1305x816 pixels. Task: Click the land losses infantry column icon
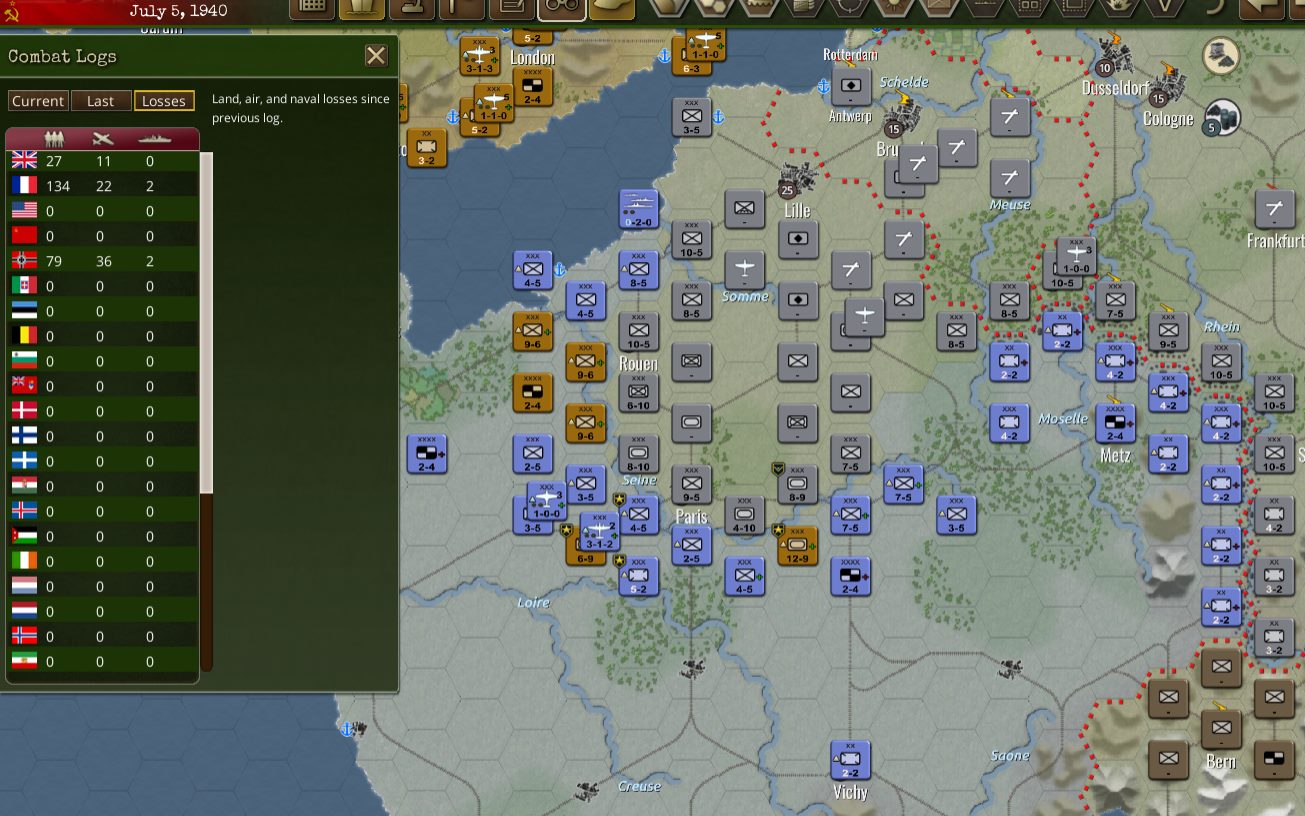coord(54,139)
